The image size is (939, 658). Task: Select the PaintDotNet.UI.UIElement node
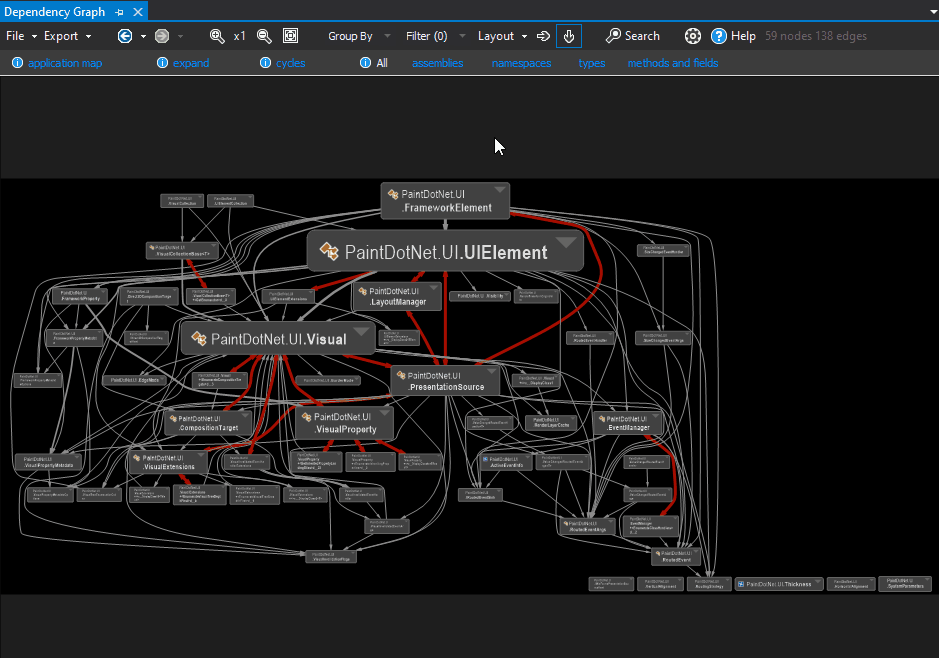445,251
